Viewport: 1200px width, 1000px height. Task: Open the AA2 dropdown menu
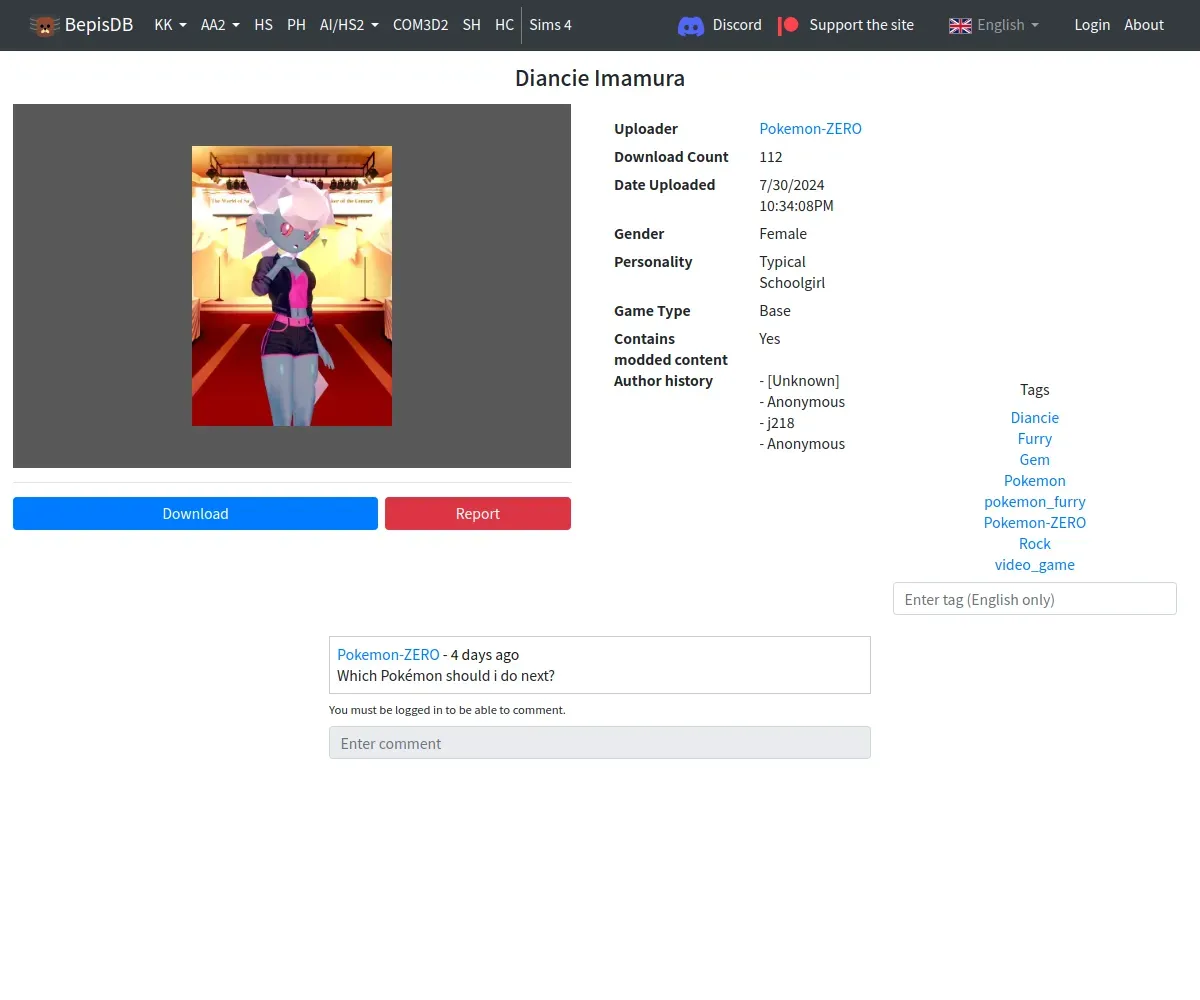point(220,25)
